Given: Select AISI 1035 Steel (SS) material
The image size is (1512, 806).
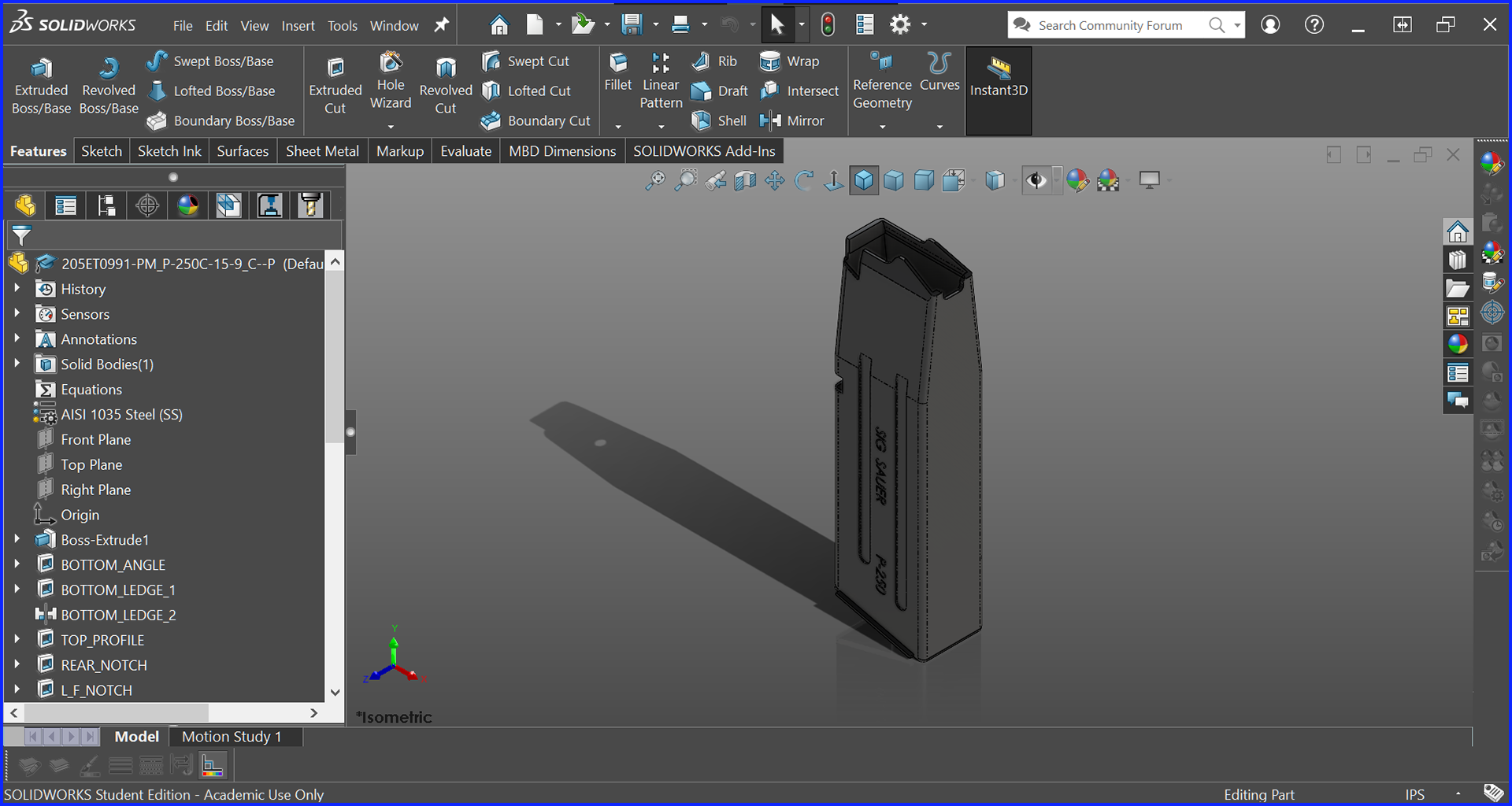Looking at the screenshot, I should coord(121,414).
